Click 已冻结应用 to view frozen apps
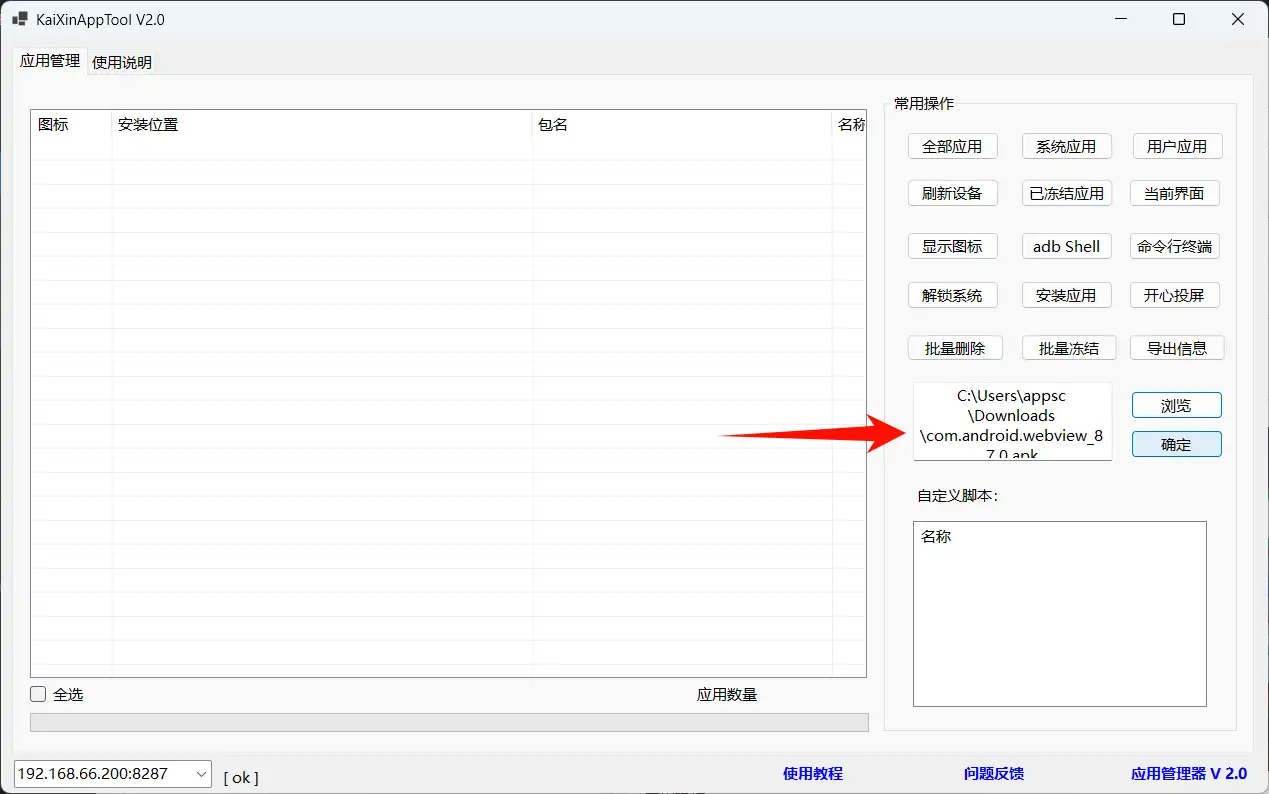The height and width of the screenshot is (794, 1269). [x=1066, y=193]
